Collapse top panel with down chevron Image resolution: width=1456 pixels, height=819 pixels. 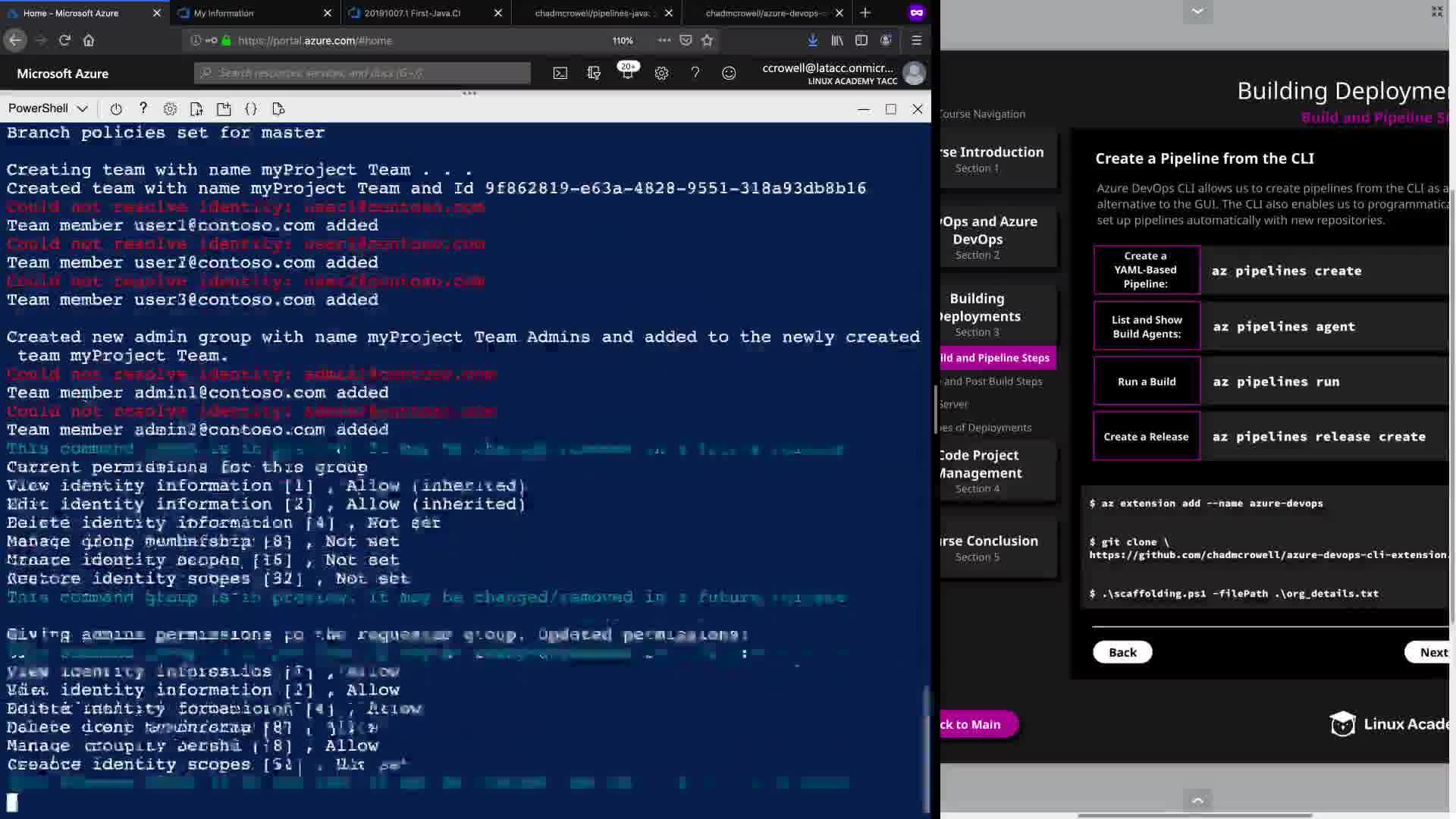click(1197, 11)
